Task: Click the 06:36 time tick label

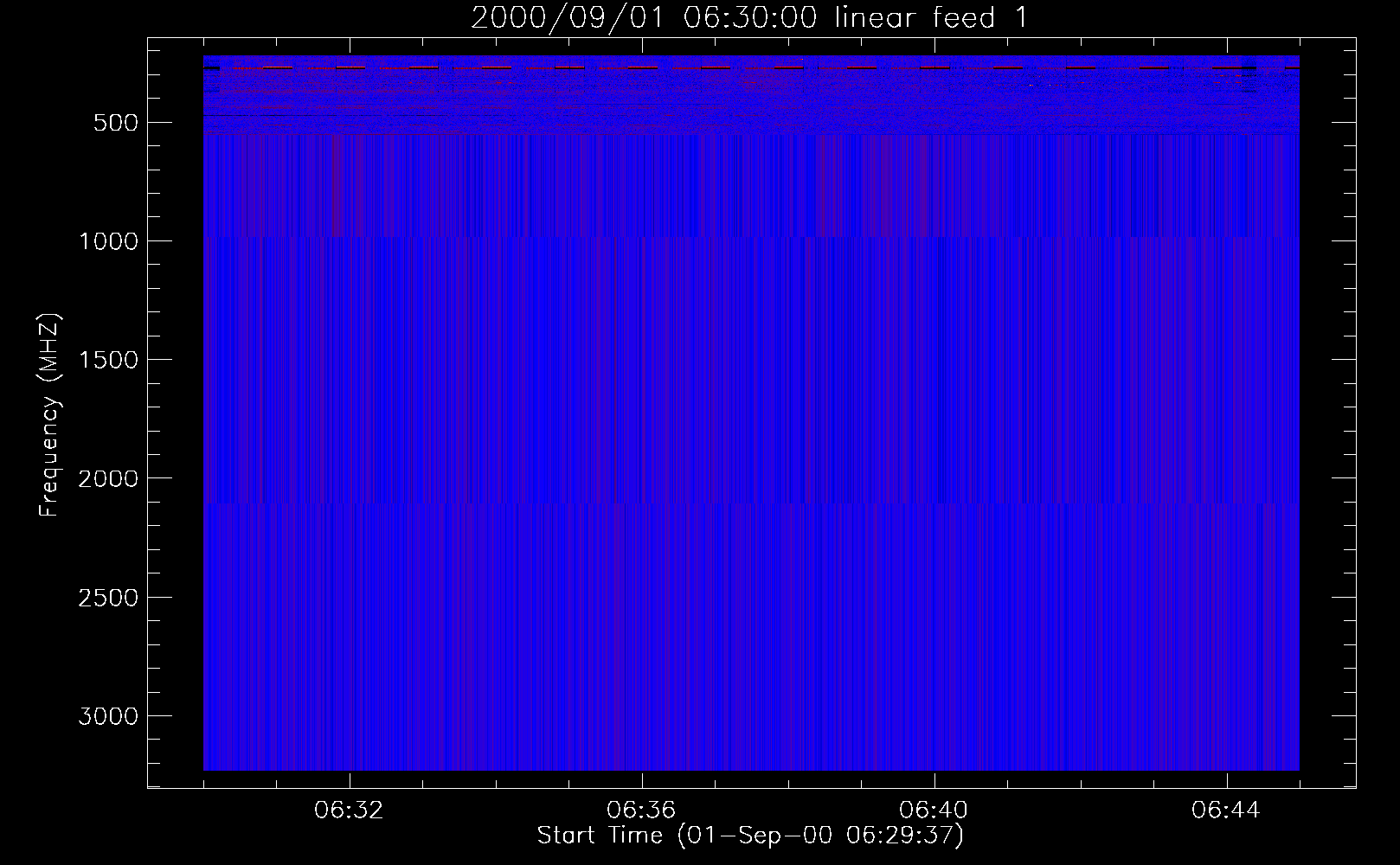Action: pyautogui.click(x=642, y=811)
